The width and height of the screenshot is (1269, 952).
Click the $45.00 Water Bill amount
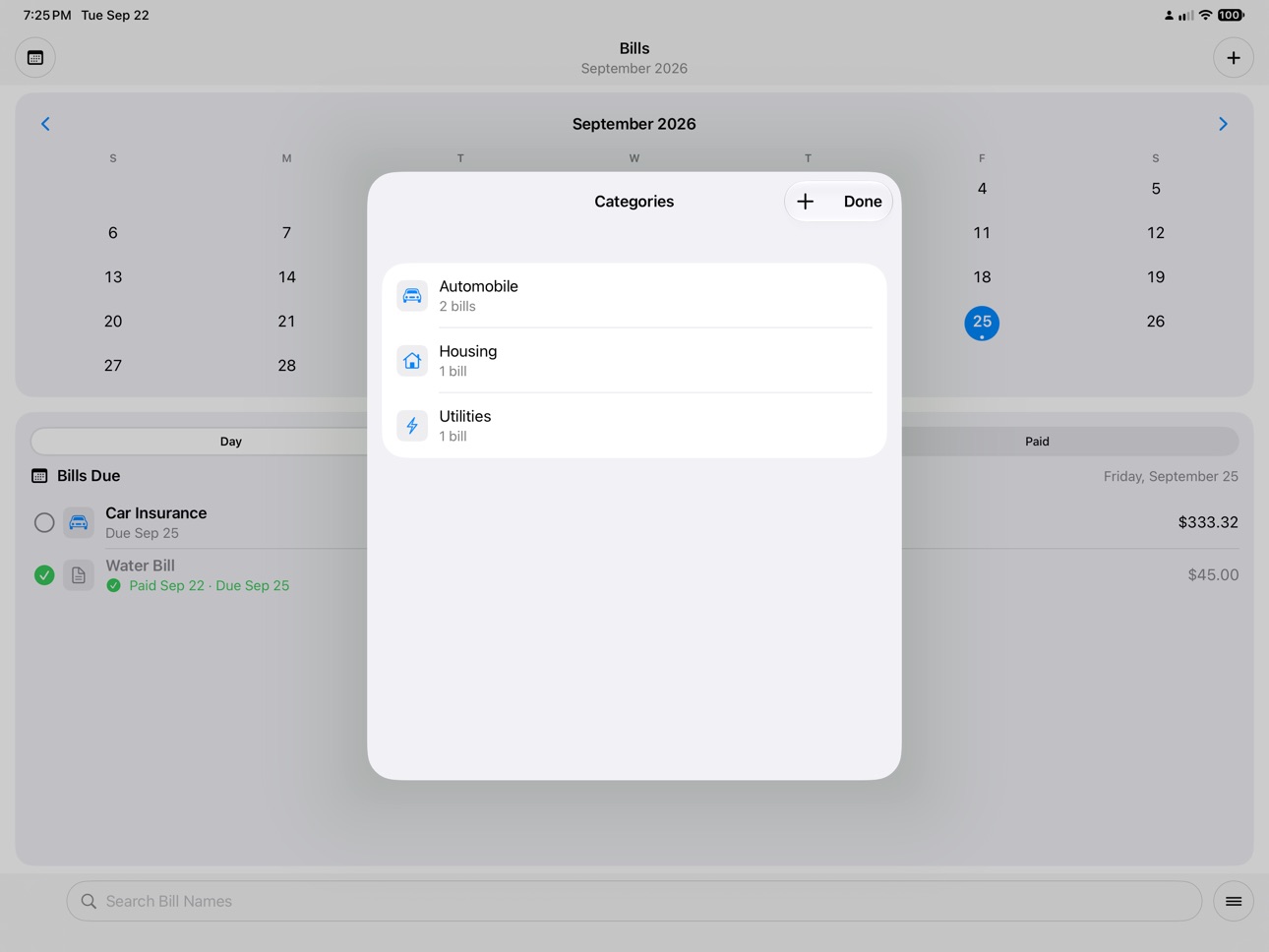tap(1213, 575)
